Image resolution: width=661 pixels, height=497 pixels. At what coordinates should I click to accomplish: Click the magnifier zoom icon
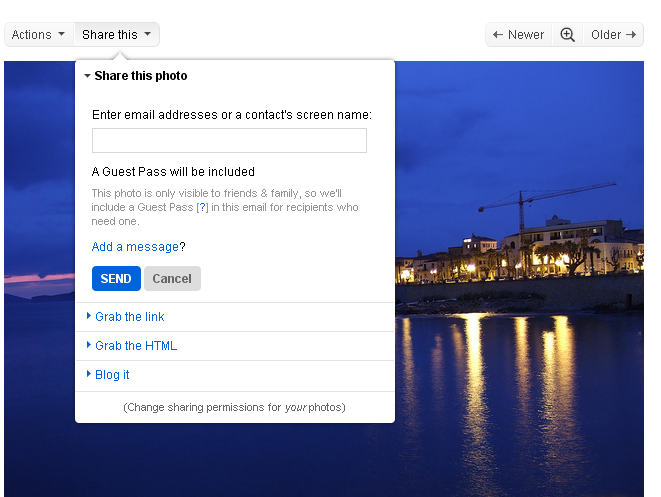click(567, 35)
